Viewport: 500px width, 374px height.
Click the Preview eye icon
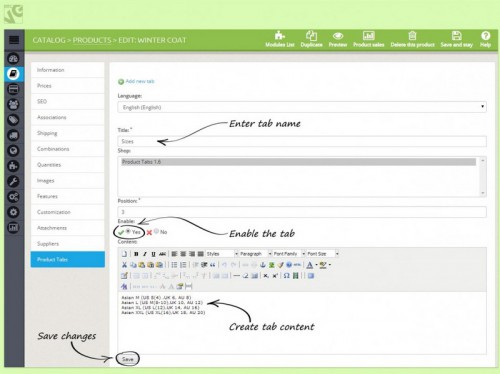click(x=338, y=36)
